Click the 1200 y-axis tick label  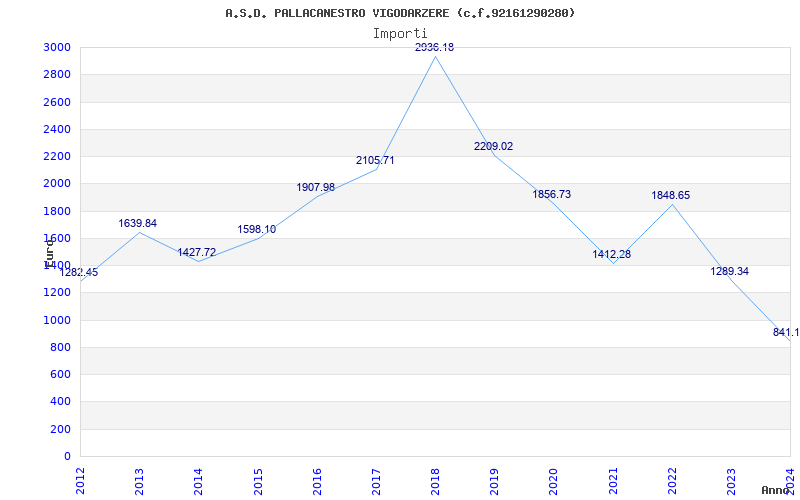click(57, 293)
